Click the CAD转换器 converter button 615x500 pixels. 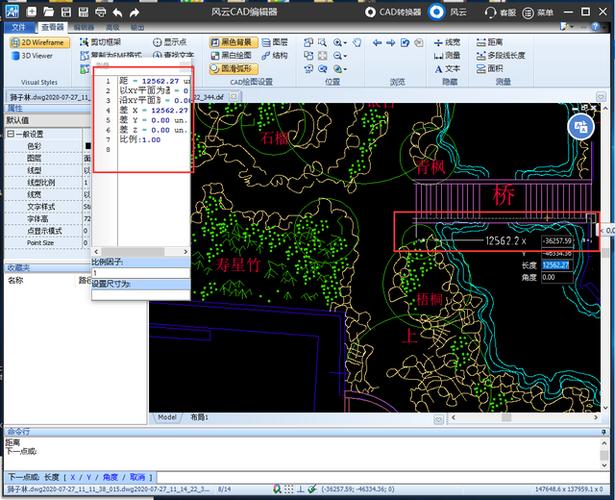392,12
